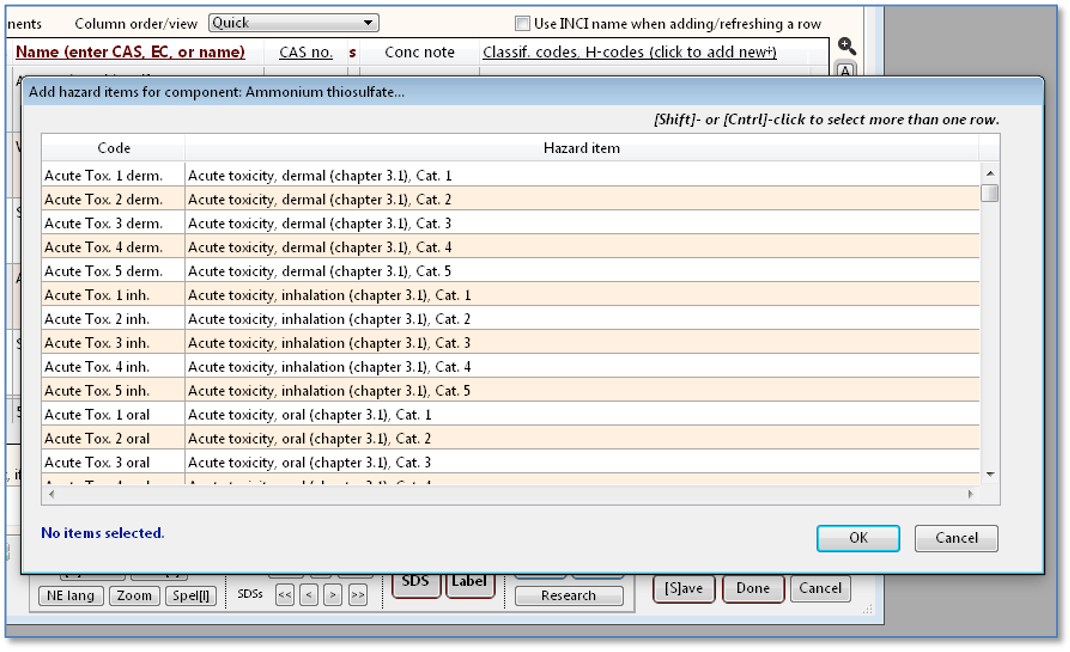Screen dimensions: 1070x652
Task: Click the Hazard item column header
Action: [x=581, y=148]
